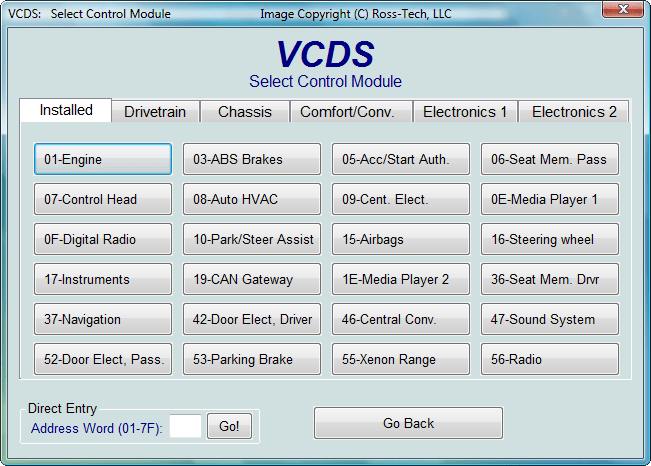Switch to the Installed tab
Screen dimensions: 651x466
[66, 110]
